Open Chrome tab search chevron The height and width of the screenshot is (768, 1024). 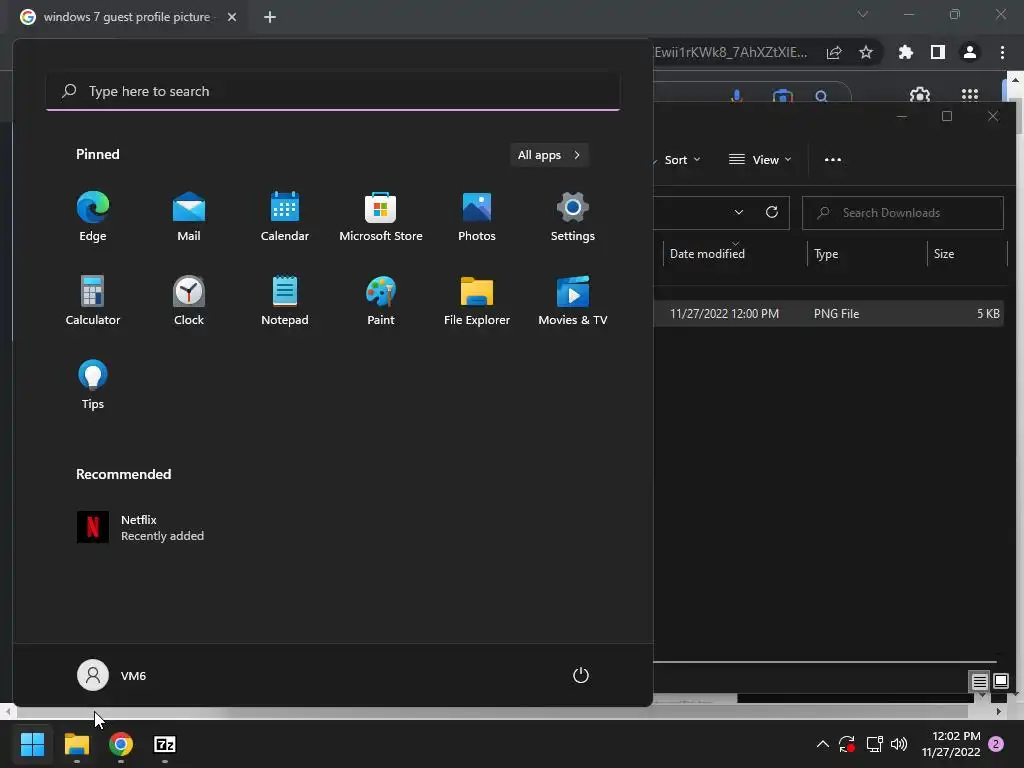coord(863,14)
